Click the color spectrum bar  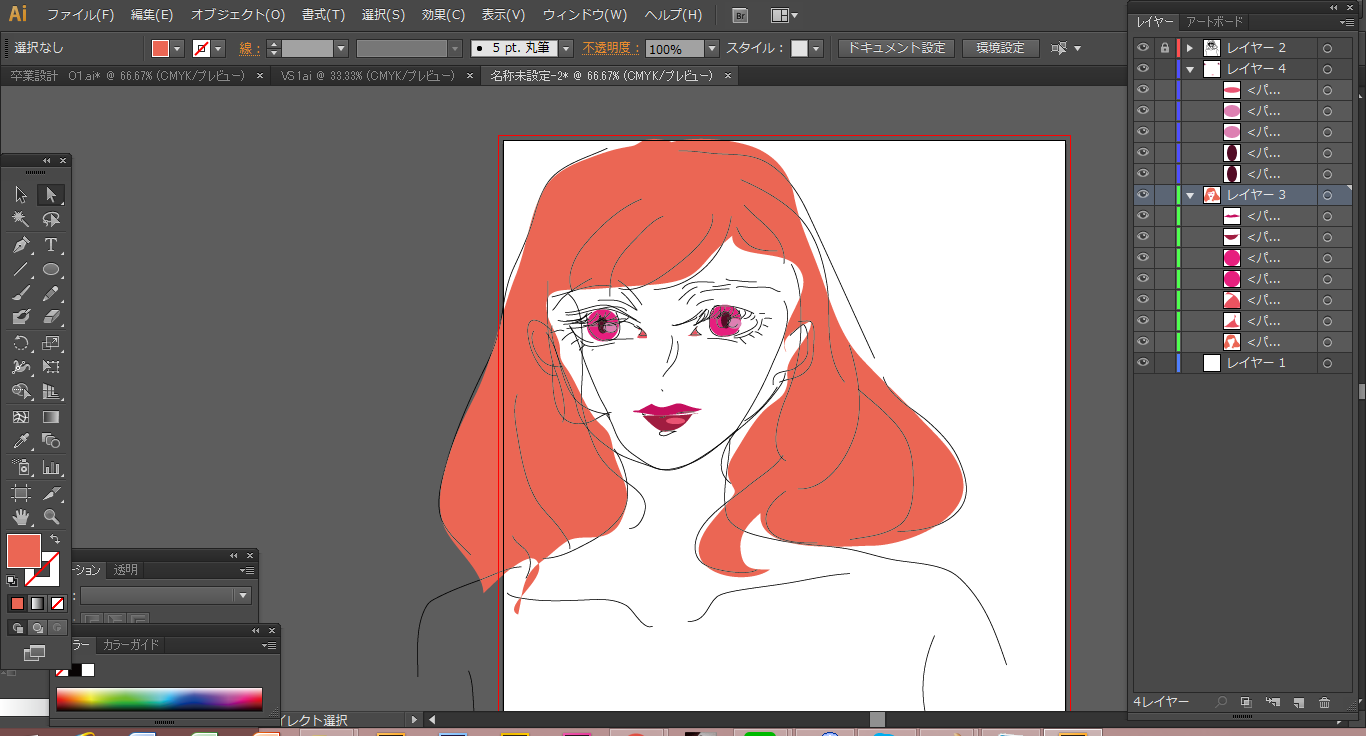(x=159, y=698)
